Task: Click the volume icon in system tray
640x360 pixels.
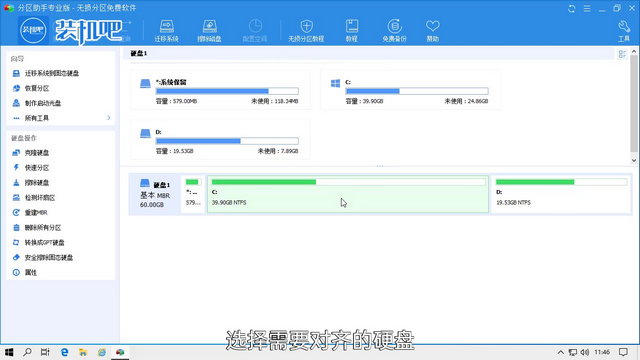Action: pos(585,352)
